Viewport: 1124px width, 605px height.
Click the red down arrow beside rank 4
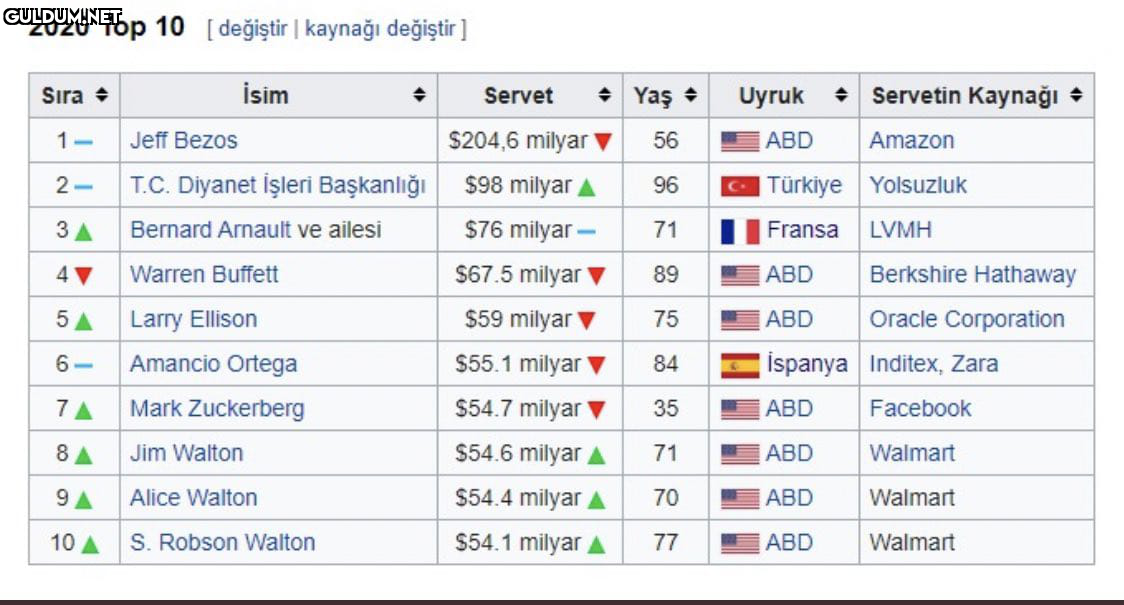pos(83,276)
